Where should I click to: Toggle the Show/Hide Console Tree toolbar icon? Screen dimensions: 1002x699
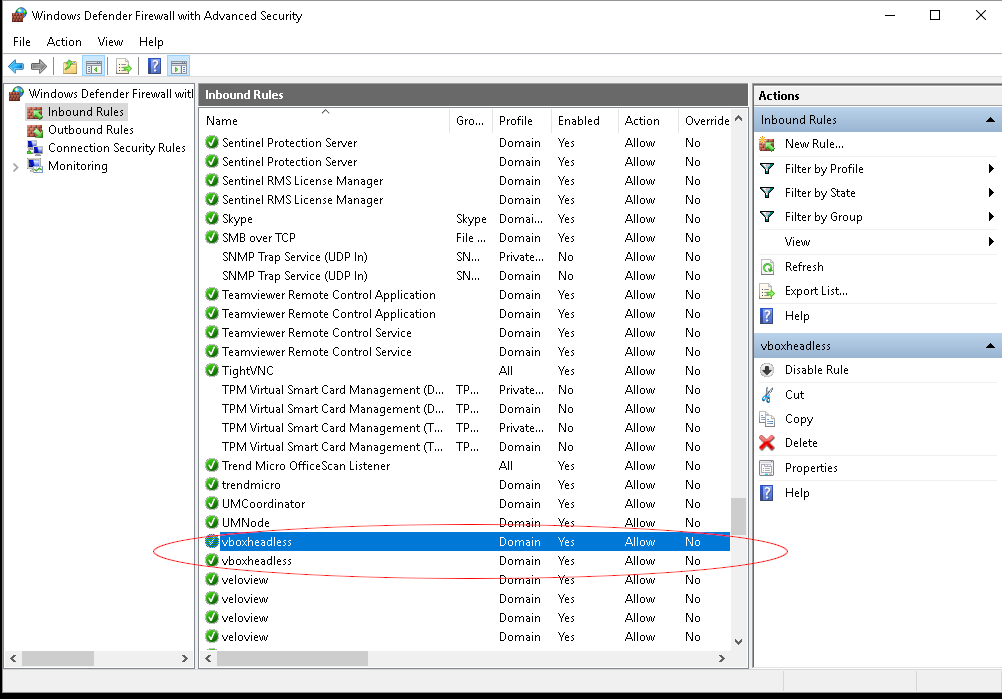[x=93, y=66]
